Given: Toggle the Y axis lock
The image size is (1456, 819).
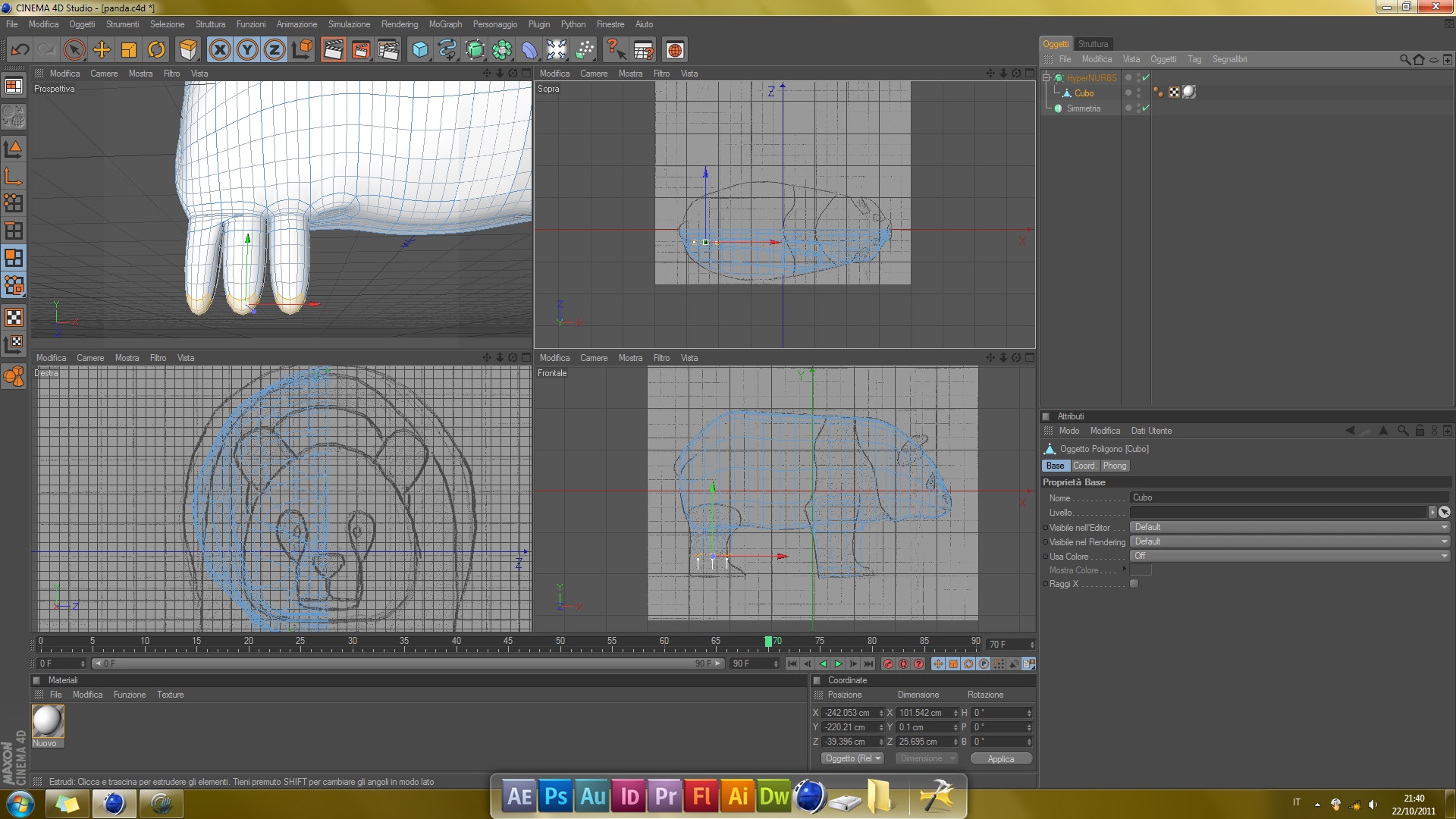Looking at the screenshot, I should [246, 50].
